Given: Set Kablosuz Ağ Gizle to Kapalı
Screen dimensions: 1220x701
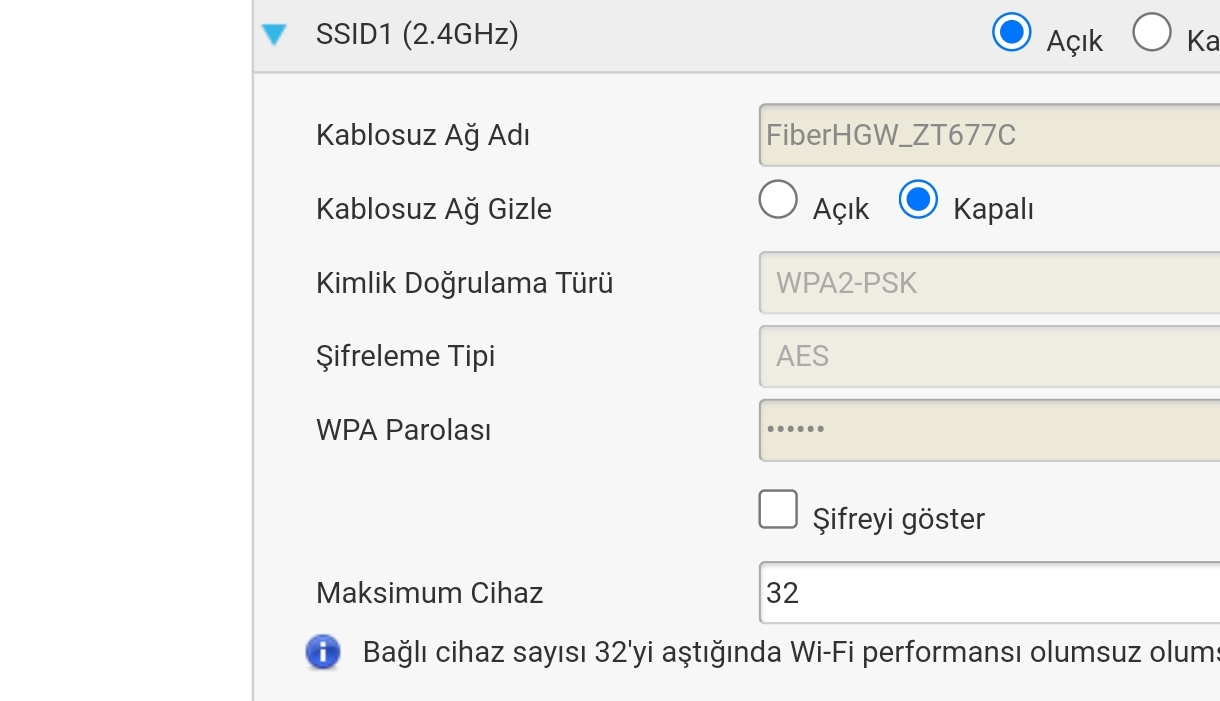Looking at the screenshot, I should point(917,199).
